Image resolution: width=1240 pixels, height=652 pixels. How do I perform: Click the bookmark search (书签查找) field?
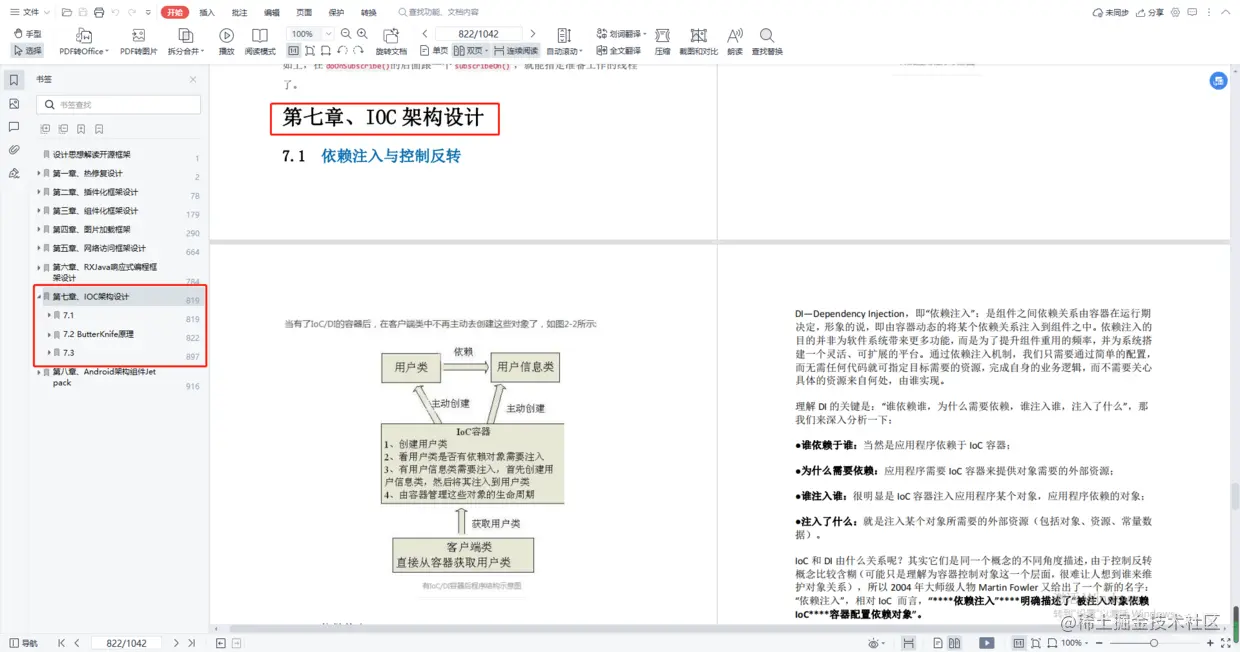coord(119,104)
